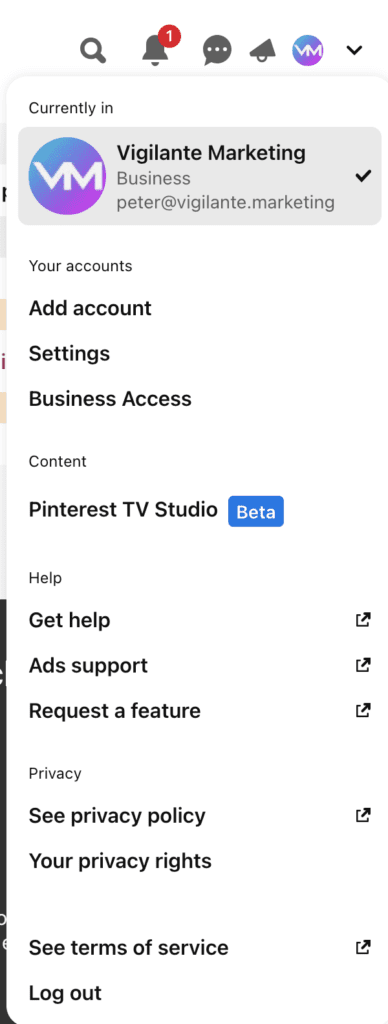Click the external-link icon beside Get help
Screen dimensions: 388x1024
(363, 620)
